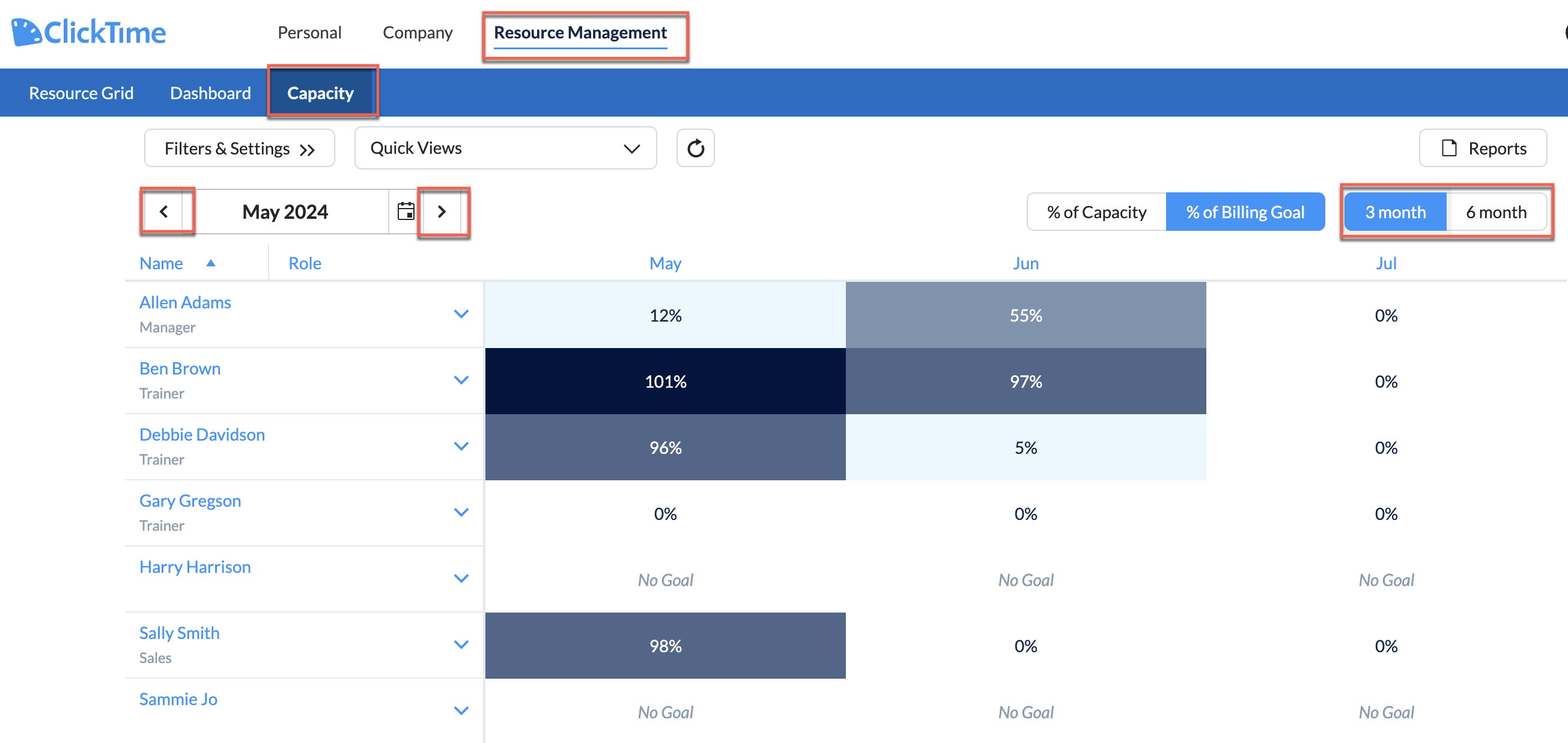Viewport: 1568px width, 743px height.
Task: Click Sally Smith Jun 0% cell
Action: coord(1026,646)
